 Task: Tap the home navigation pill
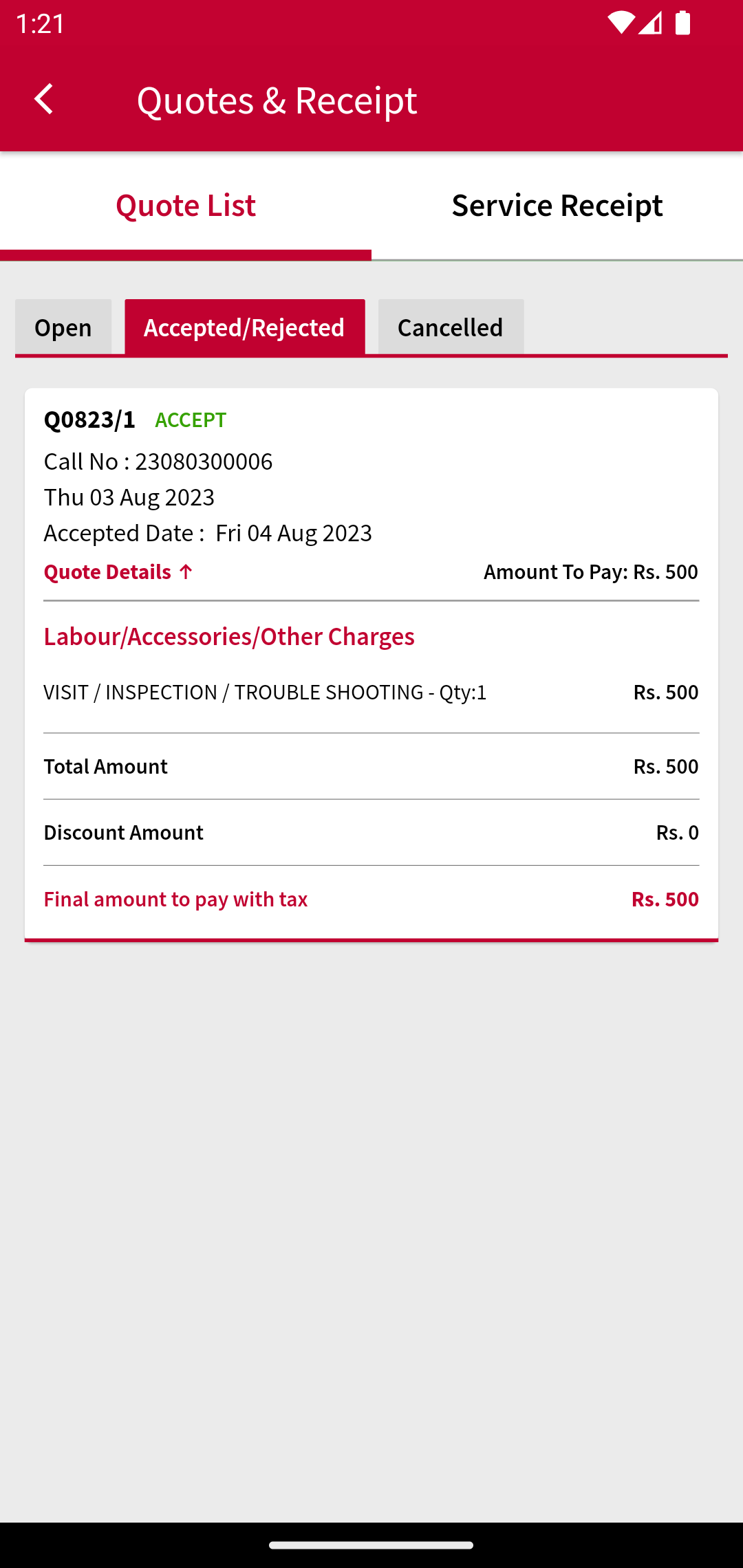[x=371, y=1545]
